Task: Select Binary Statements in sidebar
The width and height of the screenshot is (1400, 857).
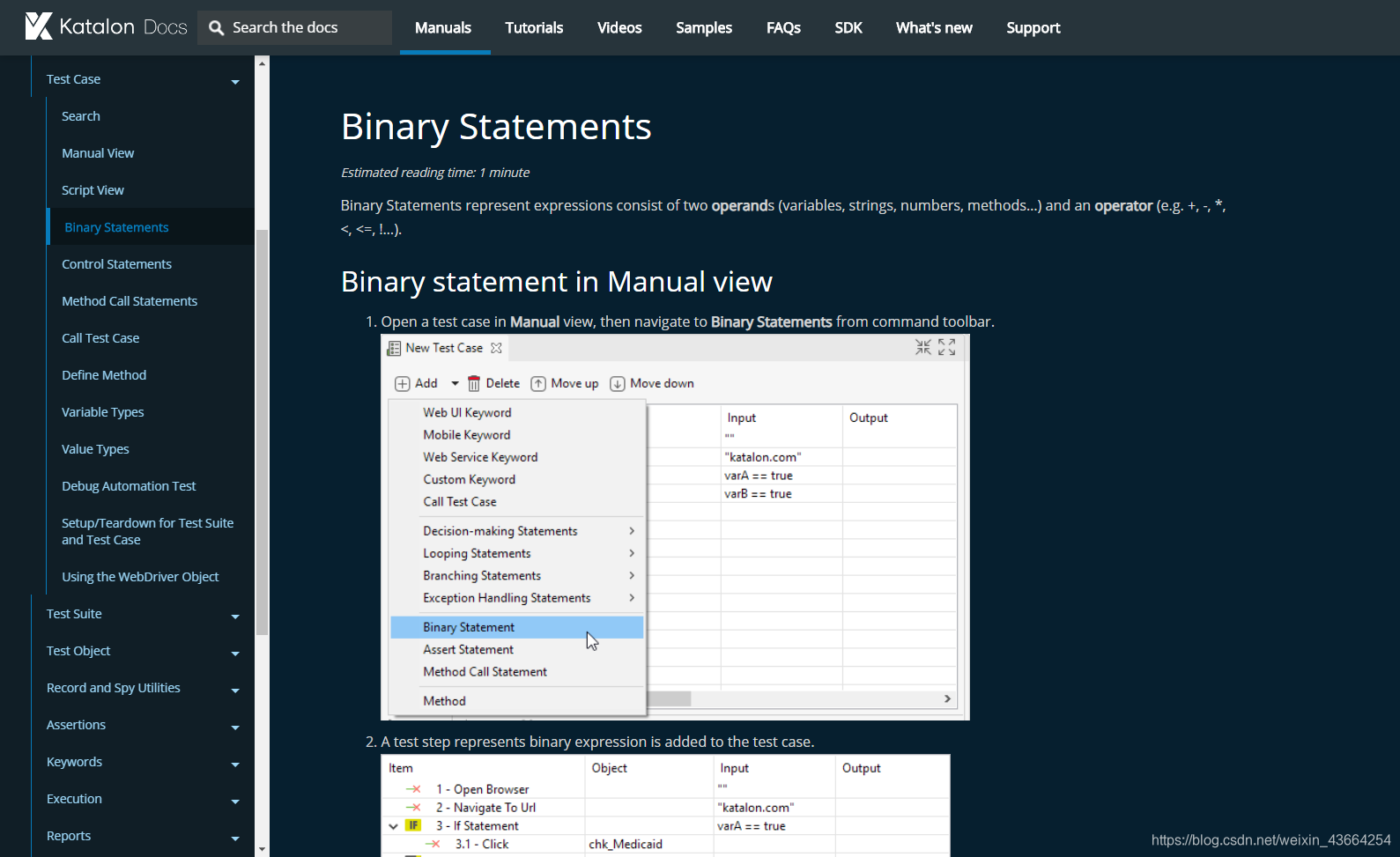Action: pos(116,227)
